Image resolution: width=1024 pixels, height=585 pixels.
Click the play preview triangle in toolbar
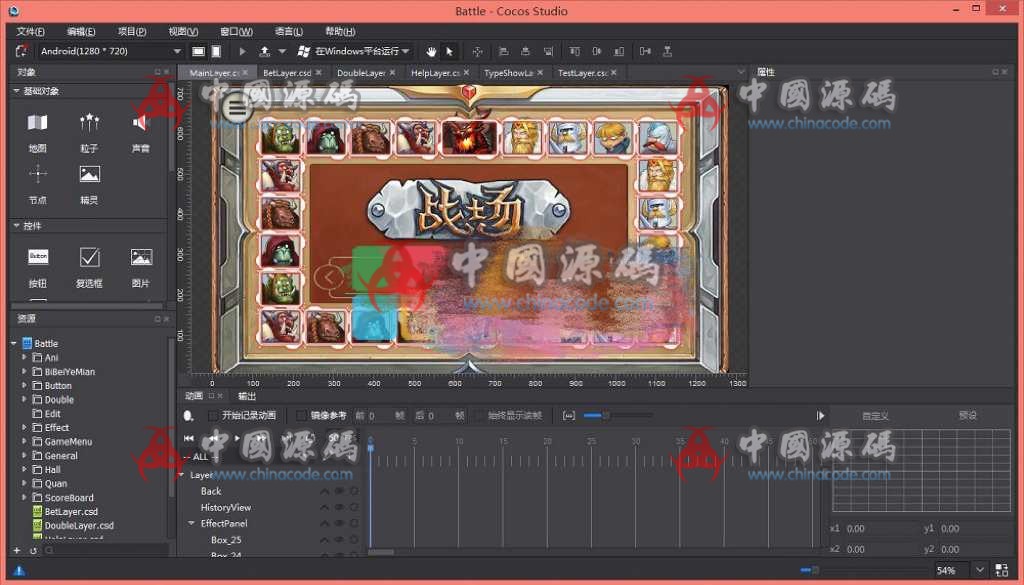click(x=242, y=51)
